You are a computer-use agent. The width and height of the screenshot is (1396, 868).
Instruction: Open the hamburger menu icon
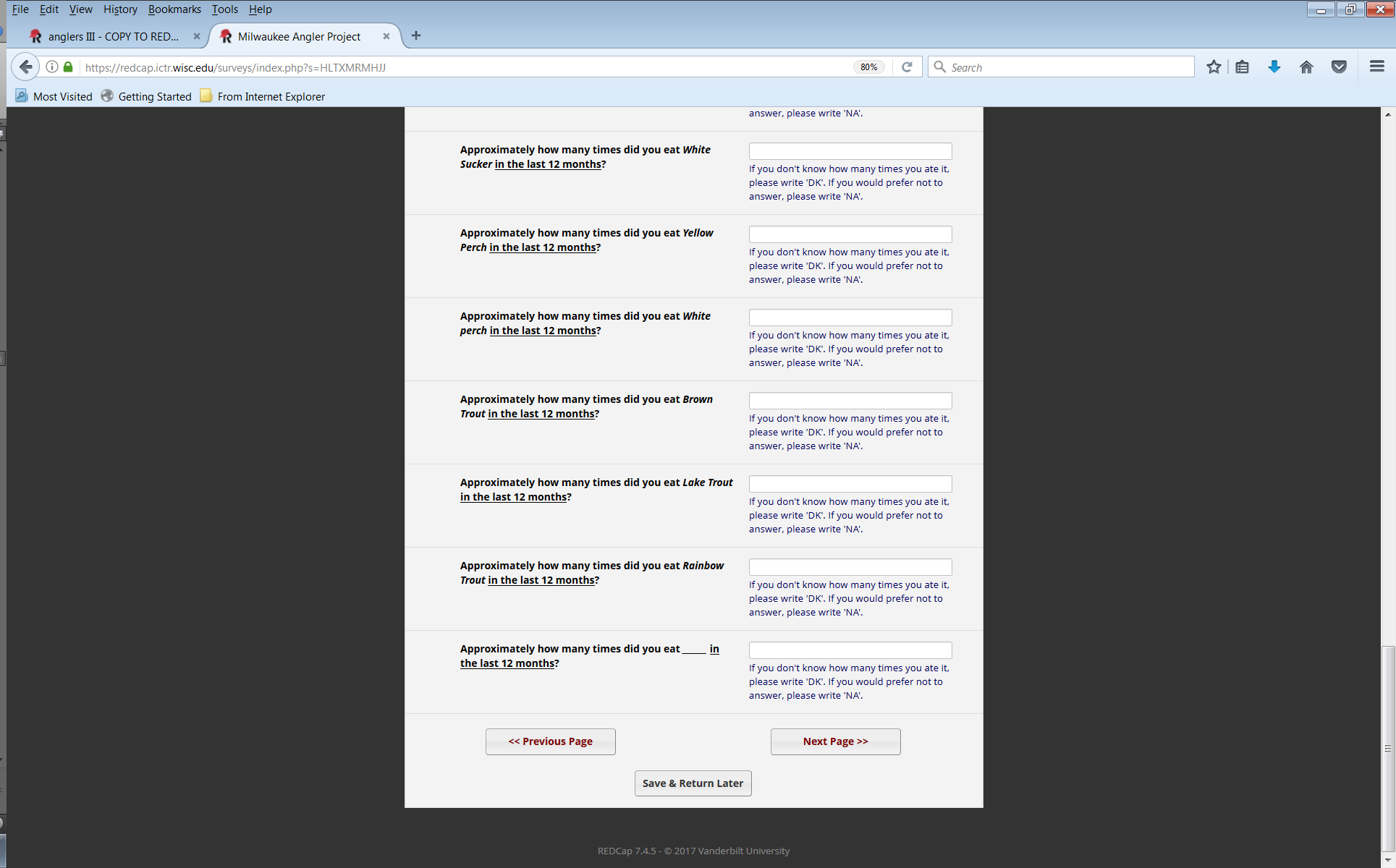1376,67
